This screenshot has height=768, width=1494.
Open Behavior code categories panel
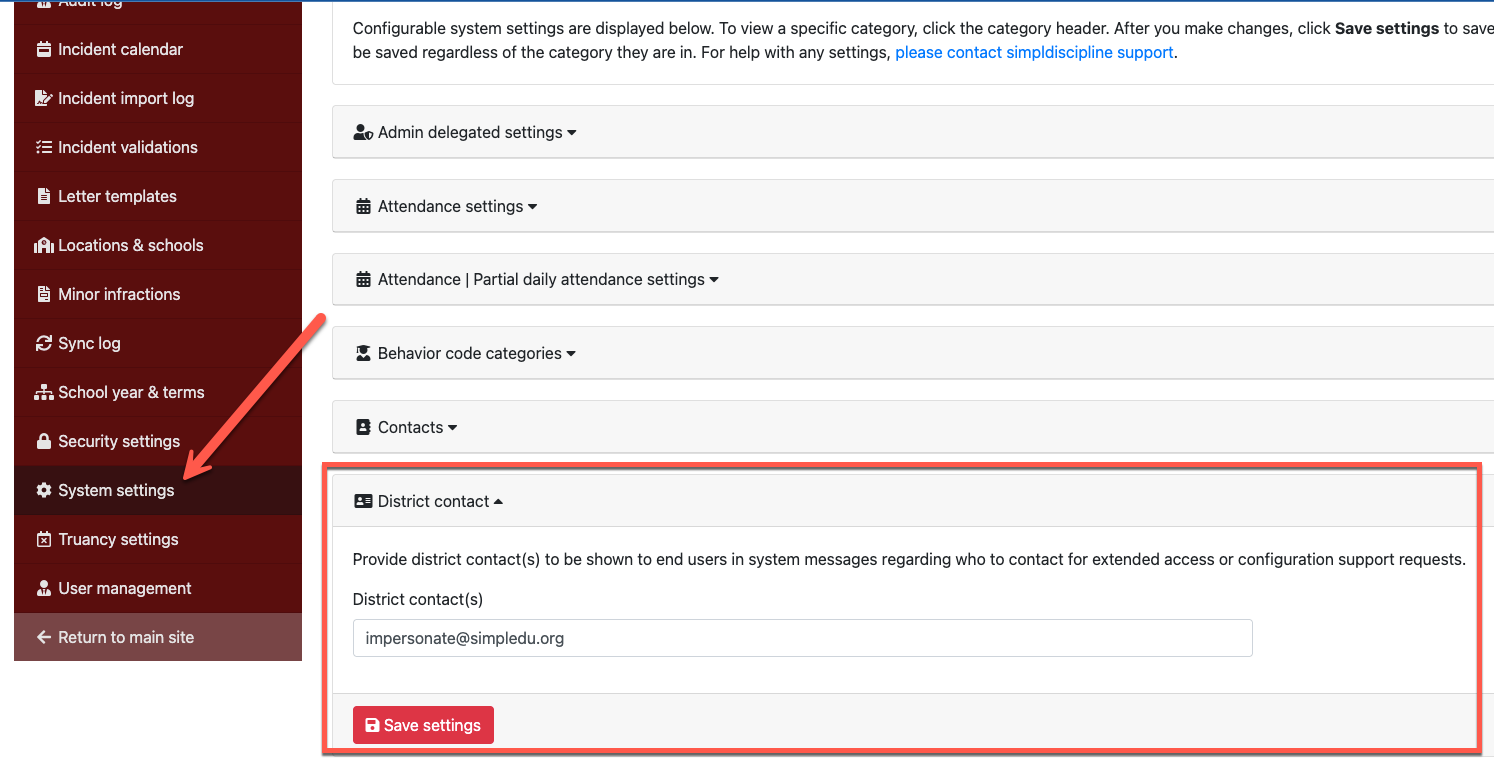[x=466, y=353]
